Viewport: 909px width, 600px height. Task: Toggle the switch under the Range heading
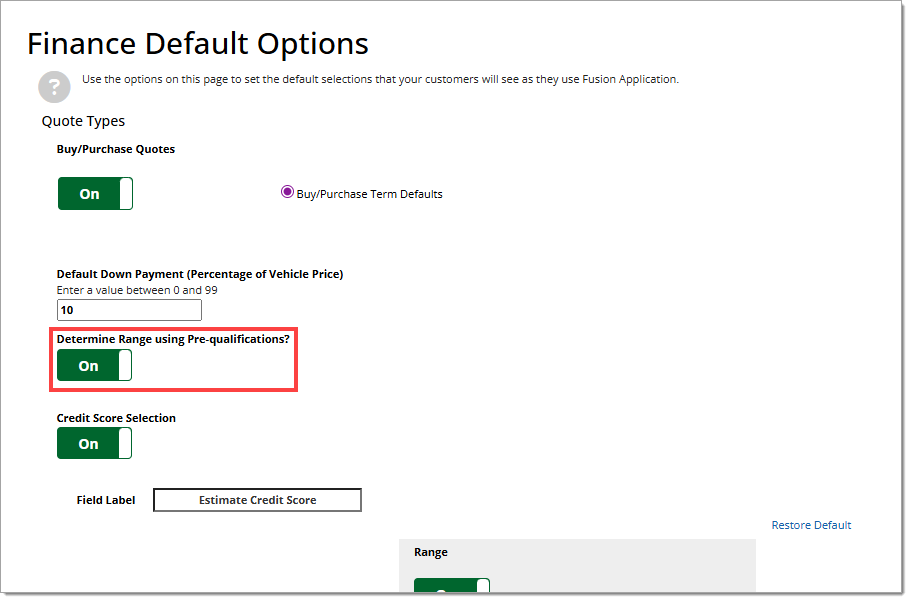click(x=452, y=587)
